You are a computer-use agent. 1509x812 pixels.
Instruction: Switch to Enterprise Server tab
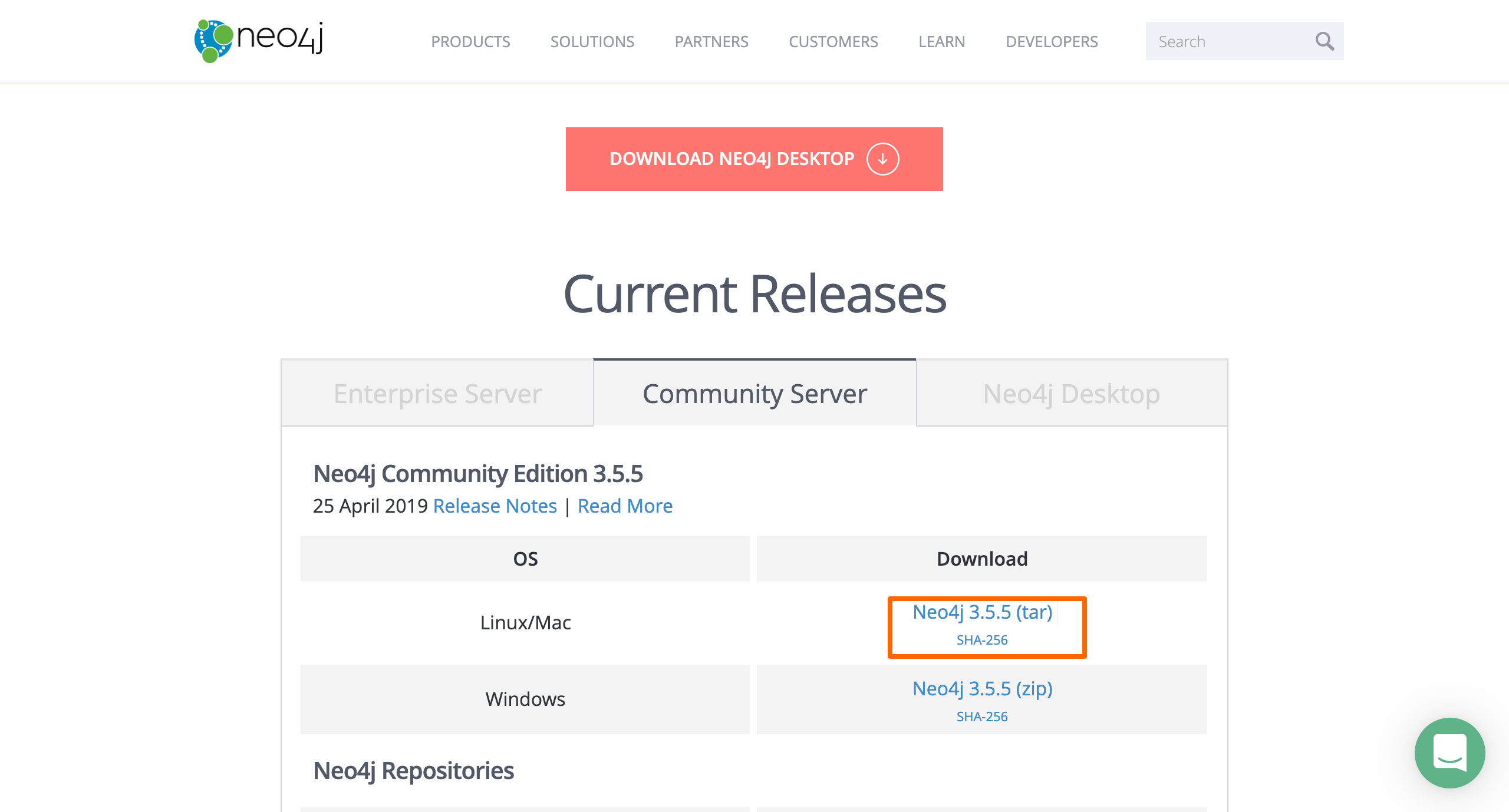click(x=437, y=394)
